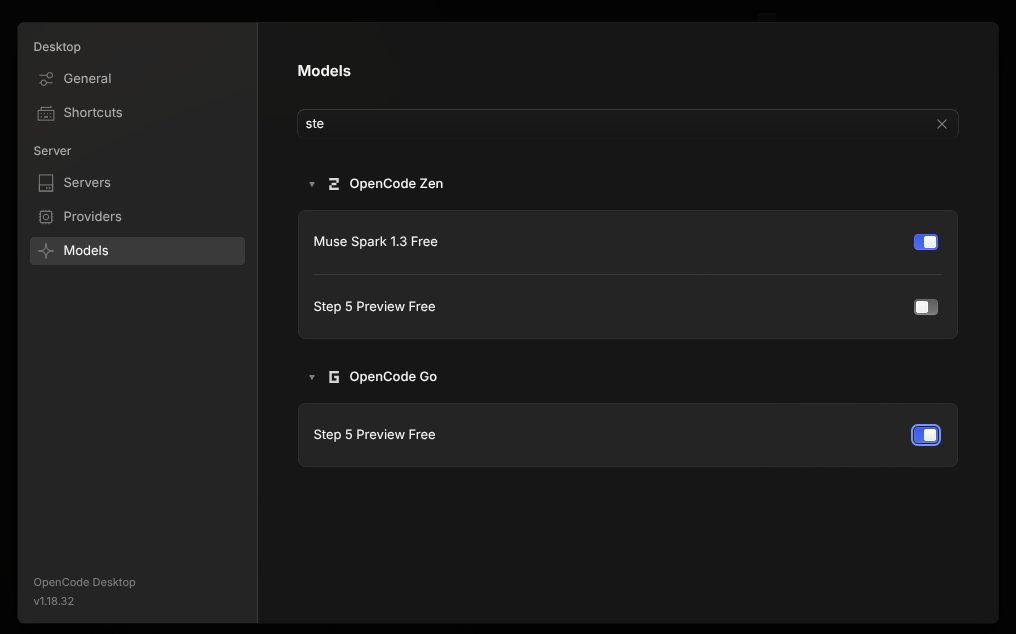This screenshot has width=1016, height=634.
Task: Click the General sliders icon
Action: coord(46,79)
